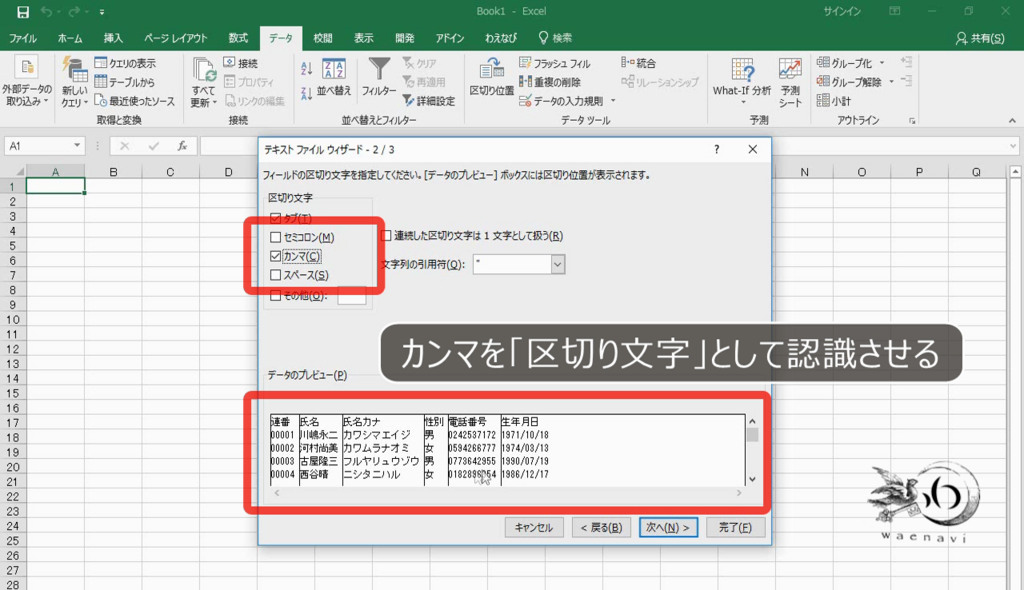Image resolution: width=1024 pixels, height=590 pixels.
Task: Enable the セミコロン(M) checkbox
Action: click(276, 237)
